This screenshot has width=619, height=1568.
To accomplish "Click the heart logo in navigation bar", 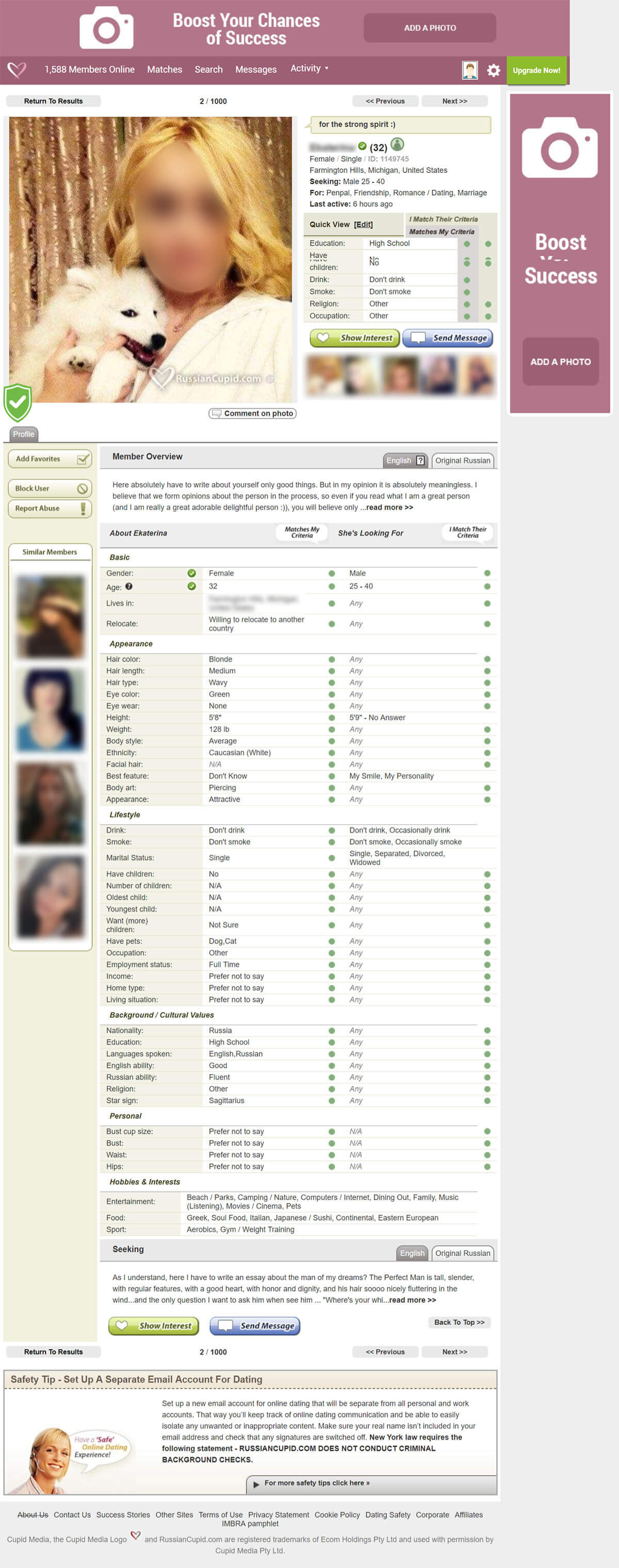I will tap(17, 69).
